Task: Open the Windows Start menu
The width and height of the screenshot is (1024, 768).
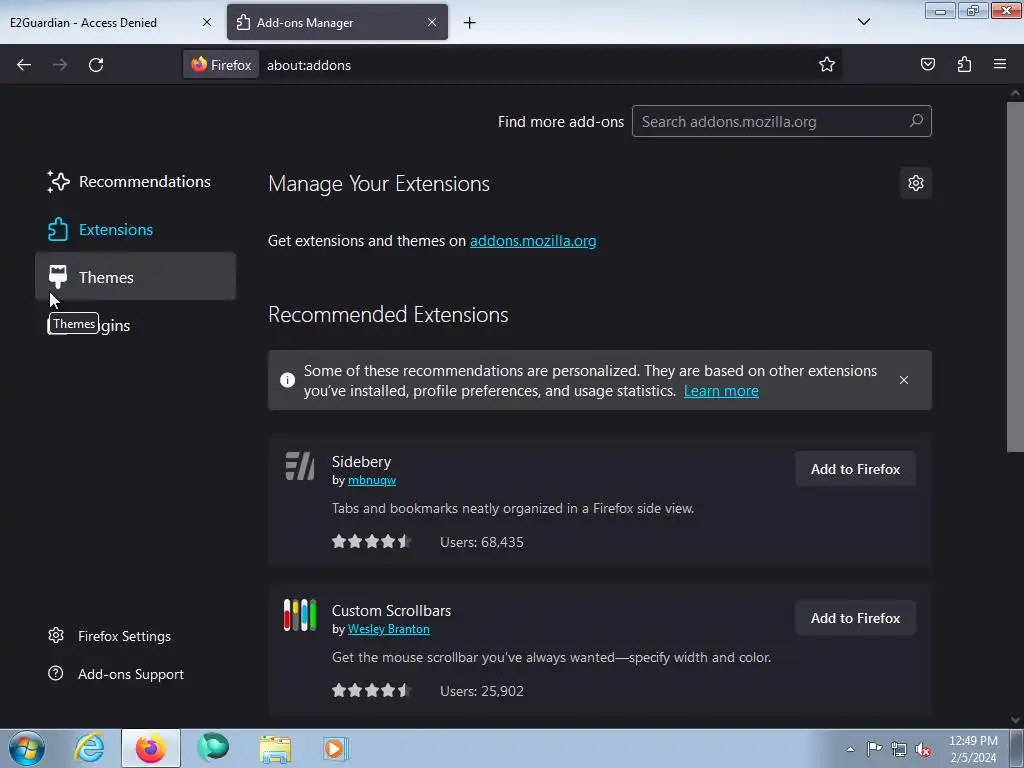Action: [x=27, y=748]
